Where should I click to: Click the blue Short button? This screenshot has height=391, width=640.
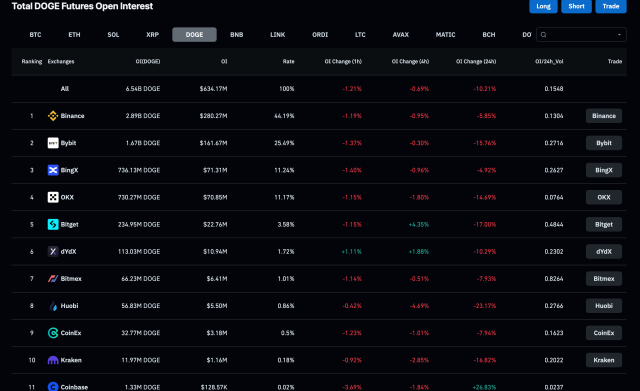[x=576, y=6]
